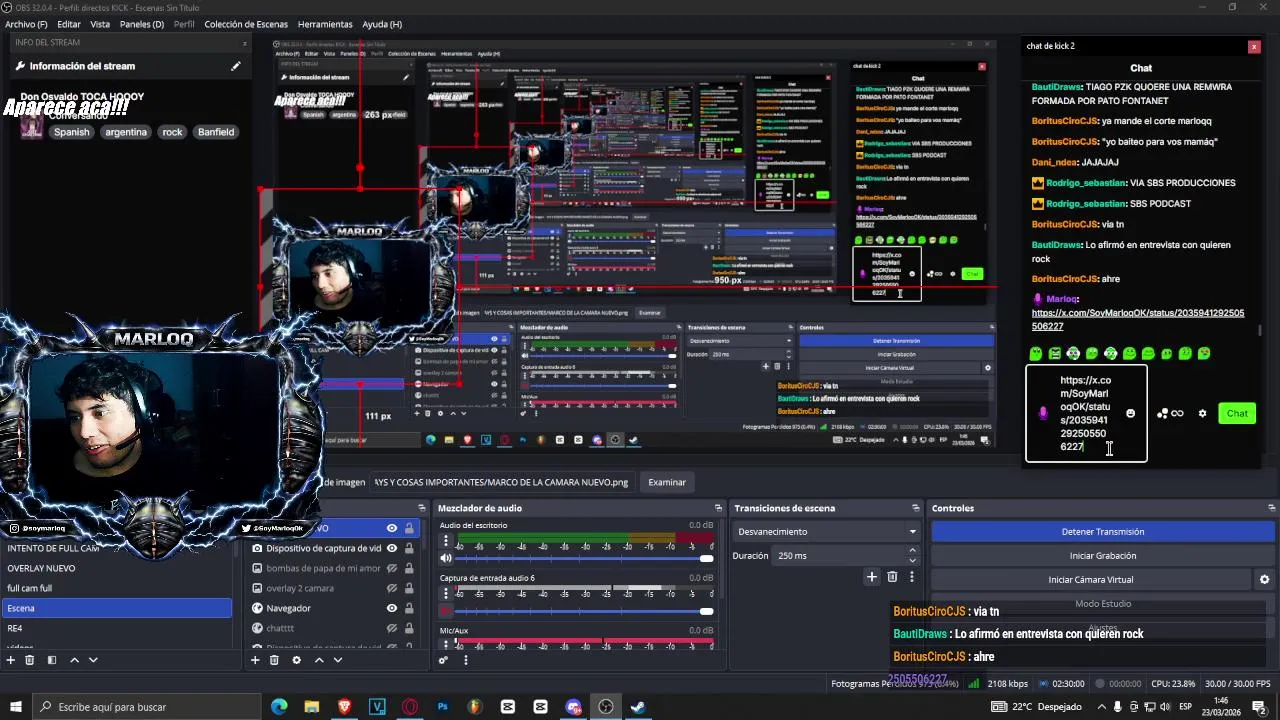1280x720 pixels.
Task: Open Steam from the taskbar
Action: click(x=638, y=707)
